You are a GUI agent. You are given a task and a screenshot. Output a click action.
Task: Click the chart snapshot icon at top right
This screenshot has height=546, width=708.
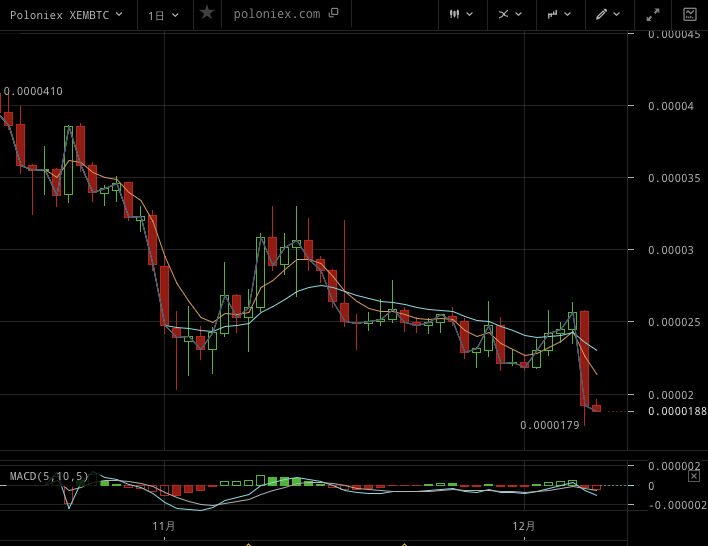(x=690, y=14)
